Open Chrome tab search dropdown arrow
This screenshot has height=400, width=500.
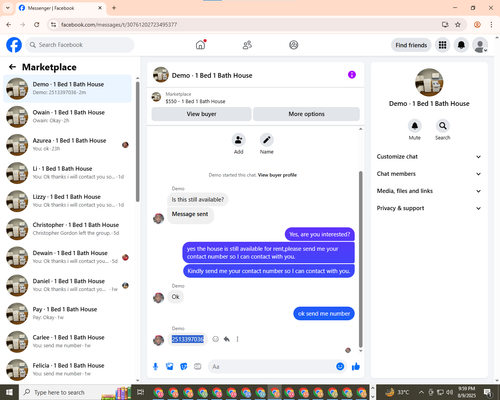coord(7,8)
